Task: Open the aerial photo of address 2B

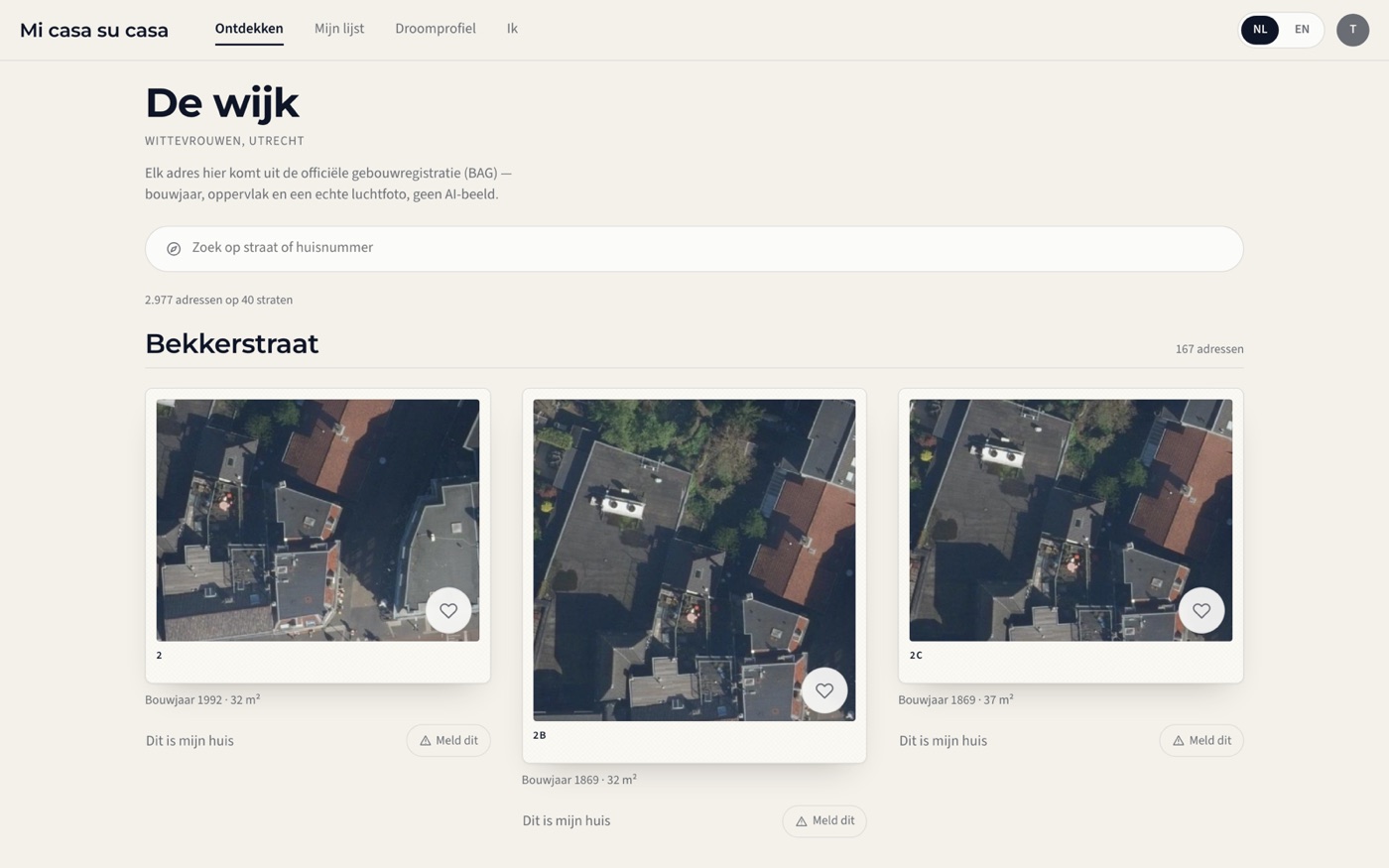Action: tap(694, 560)
